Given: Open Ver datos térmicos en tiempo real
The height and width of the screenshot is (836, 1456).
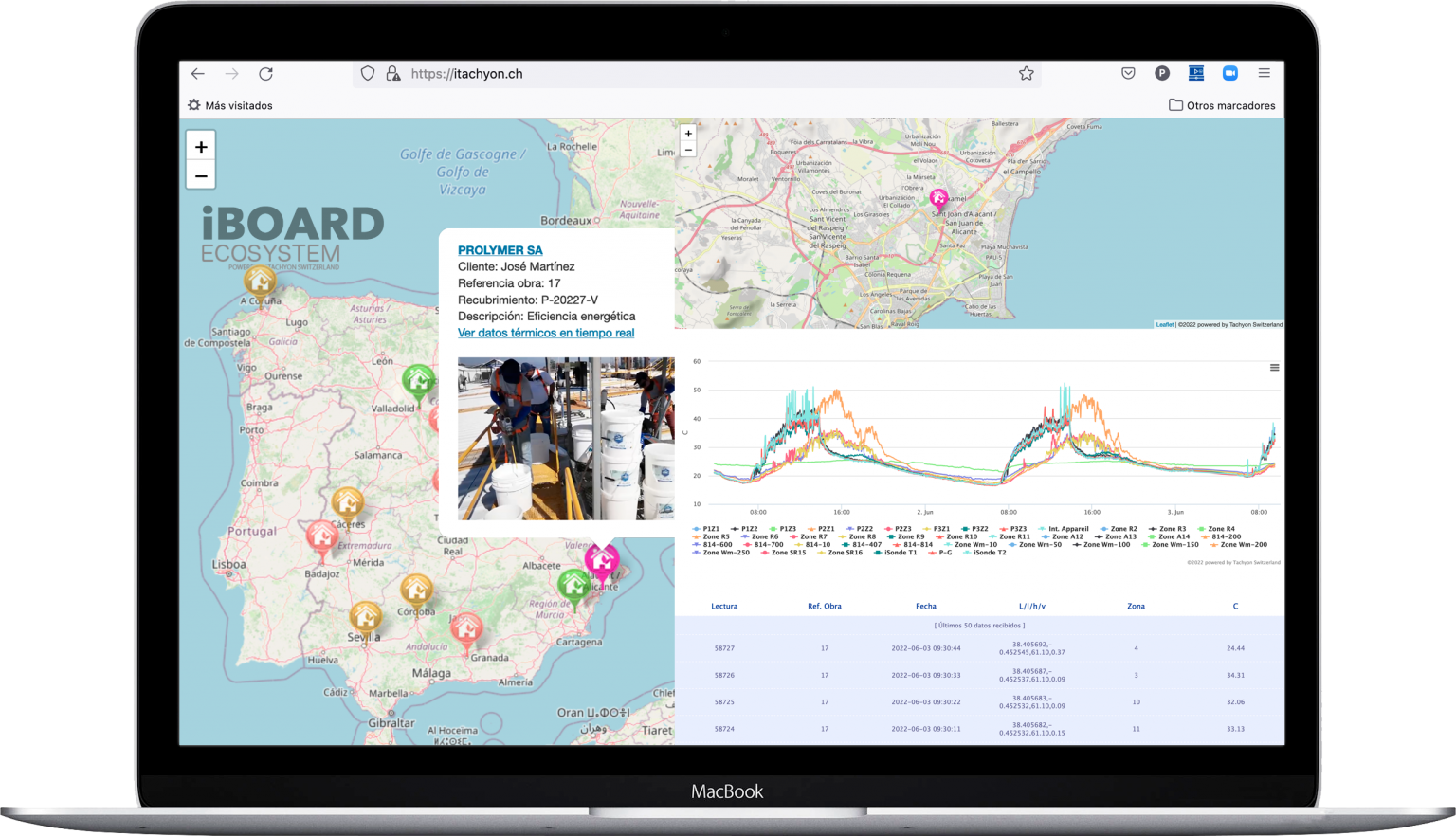Looking at the screenshot, I should click(546, 333).
